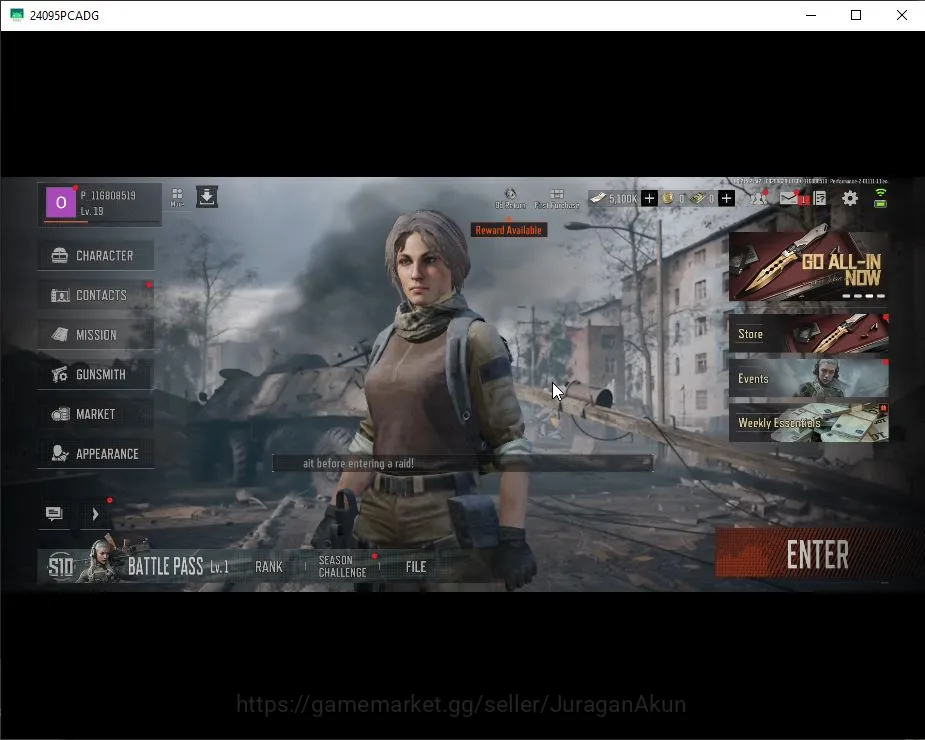The height and width of the screenshot is (740, 925).
Task: Open the mailbox envelope icon
Action: point(789,198)
